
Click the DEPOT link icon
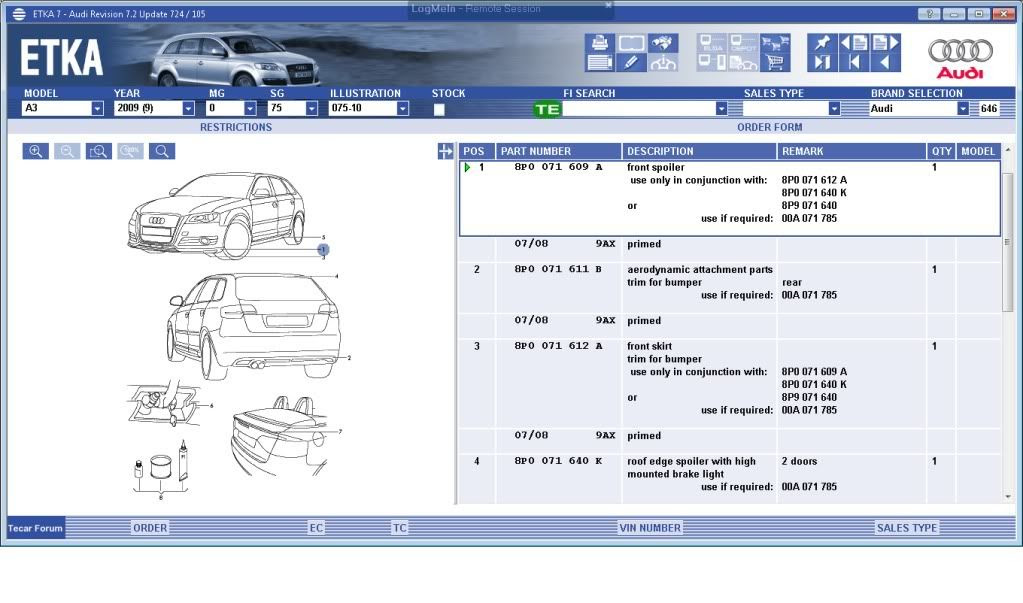[x=743, y=43]
